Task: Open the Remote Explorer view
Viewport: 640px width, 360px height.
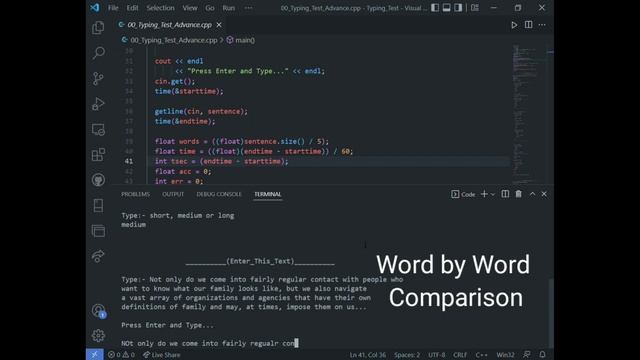Action: tap(98, 129)
